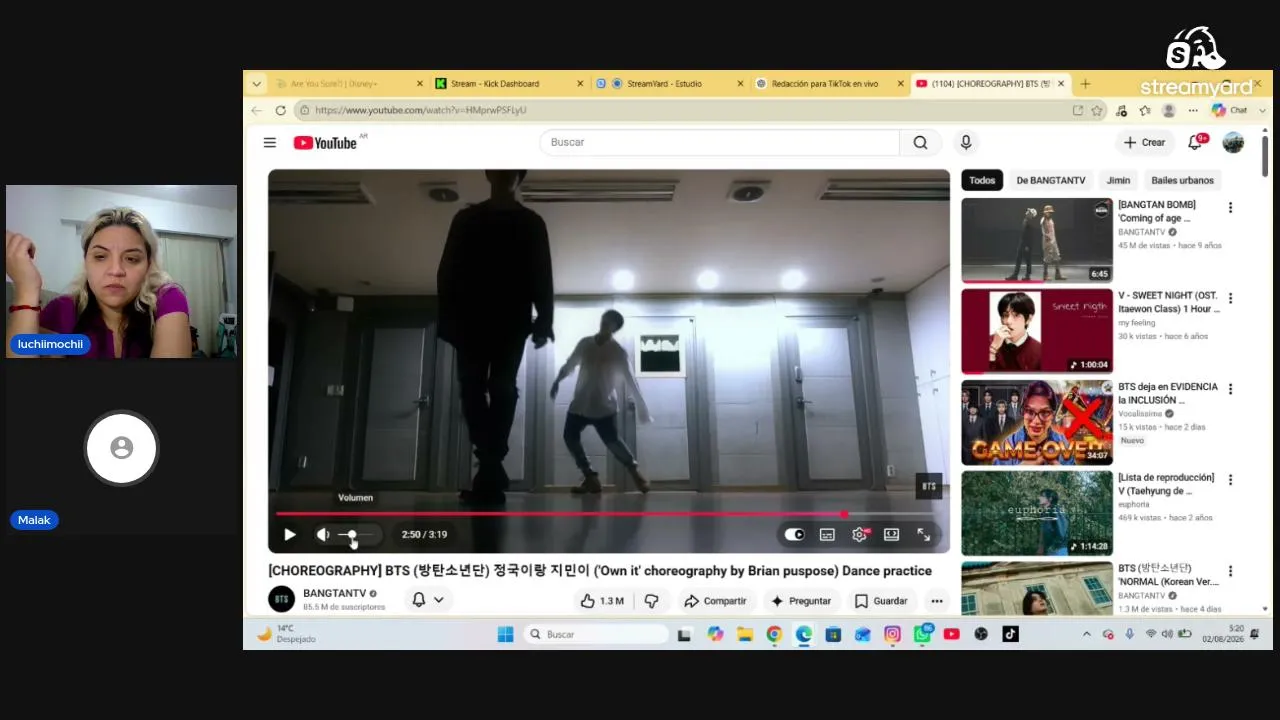Viewport: 1280px width, 720px height.
Task: Start voice search with the microphone
Action: coord(966,142)
